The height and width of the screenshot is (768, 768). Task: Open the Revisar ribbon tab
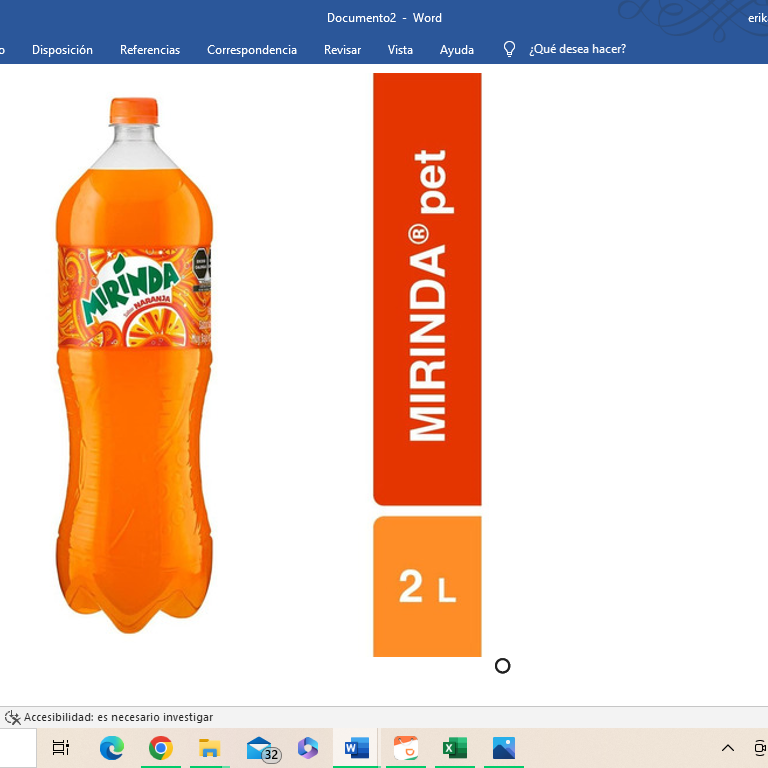(x=342, y=50)
